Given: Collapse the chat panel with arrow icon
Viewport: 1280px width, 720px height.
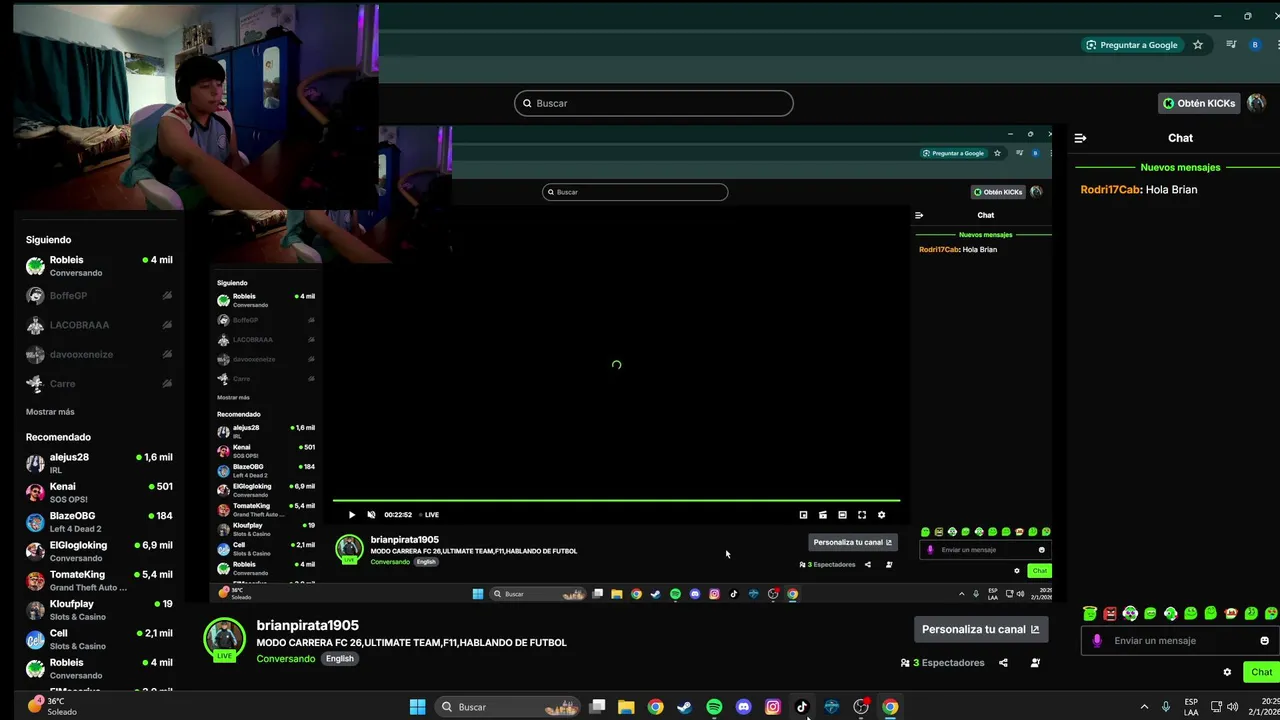Looking at the screenshot, I should coord(1080,138).
